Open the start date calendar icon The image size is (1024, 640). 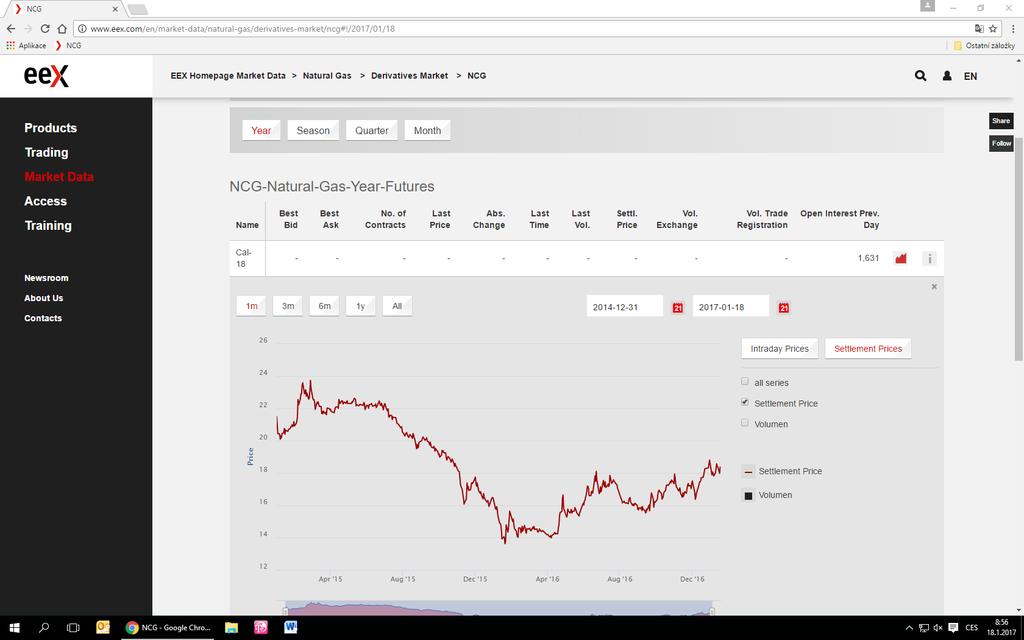[677, 308]
